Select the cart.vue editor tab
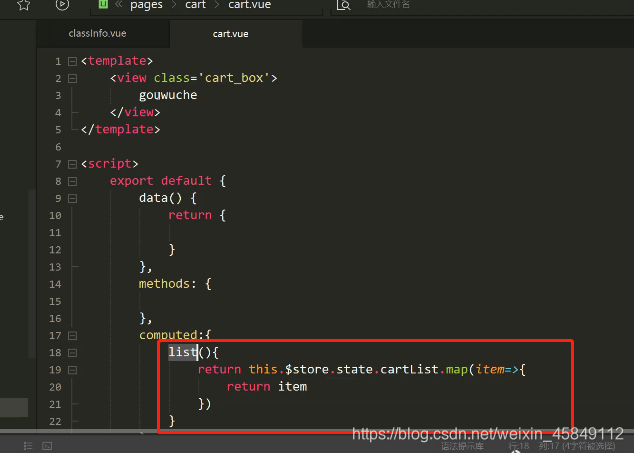634x453 pixels. [230, 34]
